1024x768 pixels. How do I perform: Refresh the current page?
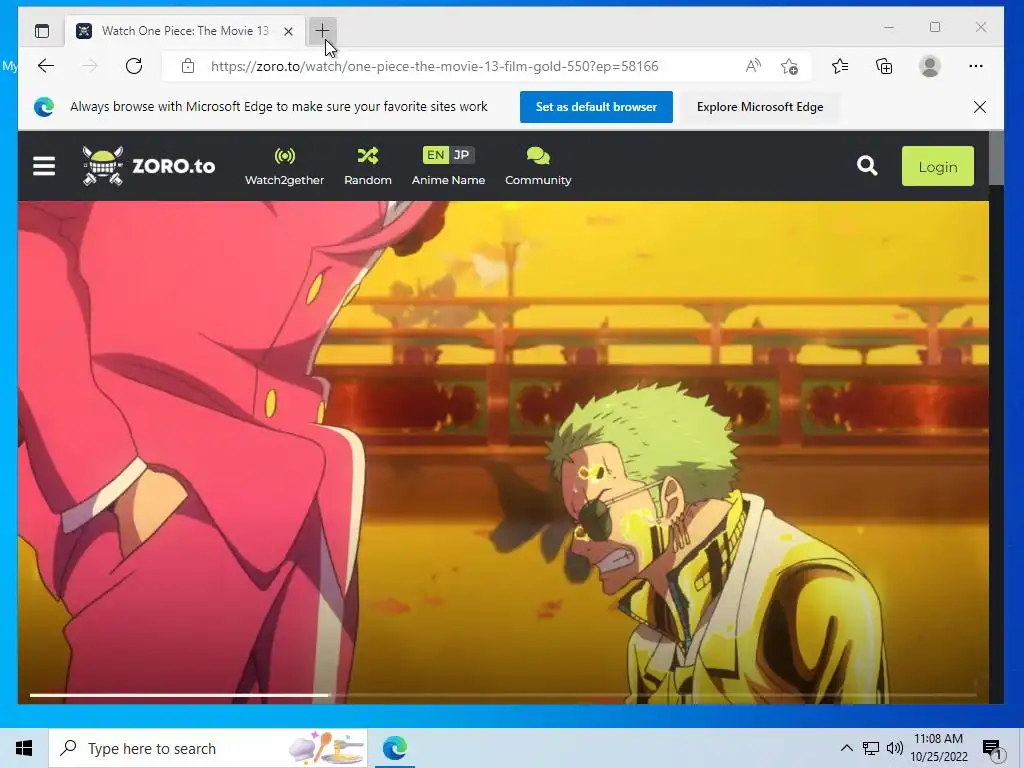pyautogui.click(x=134, y=66)
